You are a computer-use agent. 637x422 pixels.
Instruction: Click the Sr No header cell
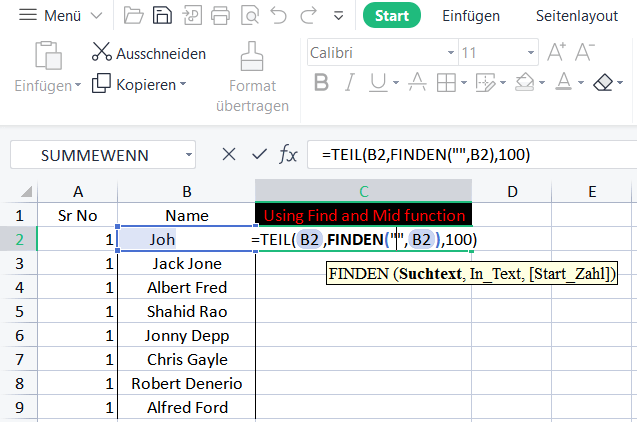pyautogui.click(x=78, y=215)
